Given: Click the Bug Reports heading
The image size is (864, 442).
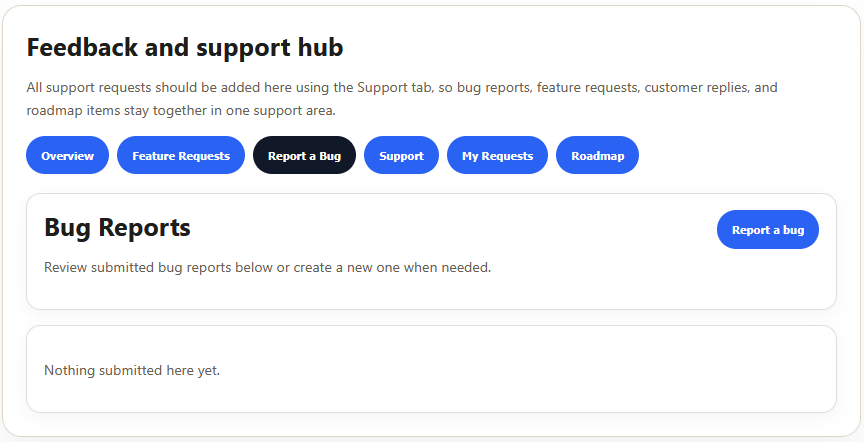Looking at the screenshot, I should [x=117, y=228].
